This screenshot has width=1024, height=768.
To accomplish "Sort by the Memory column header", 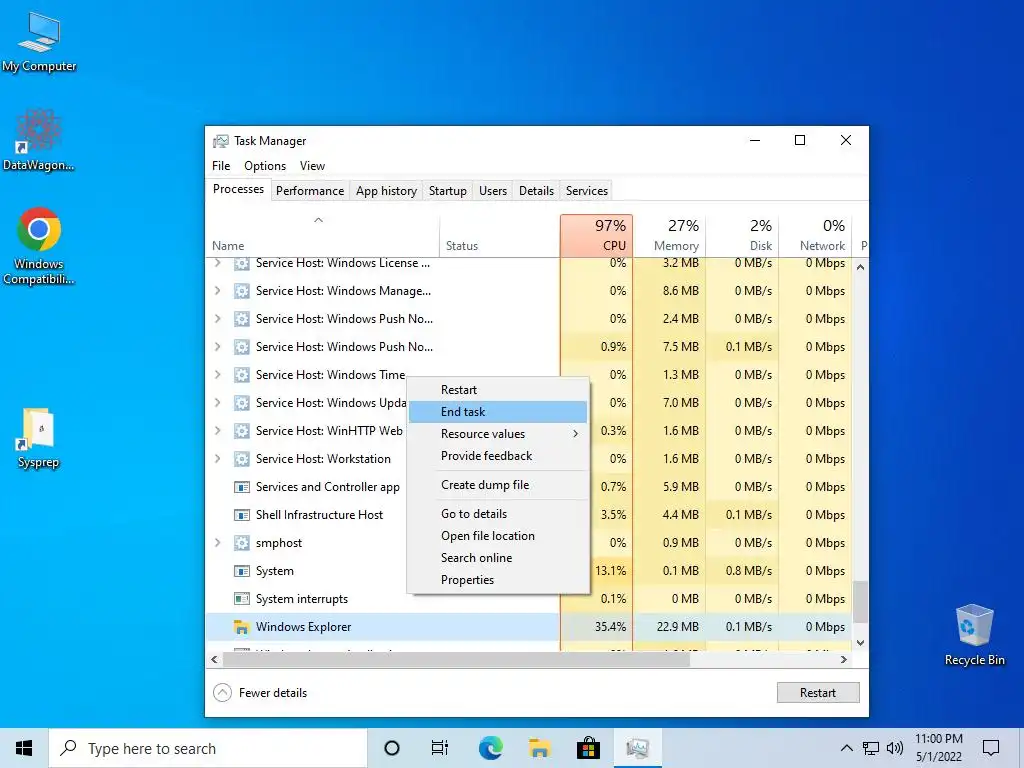I will coord(669,235).
